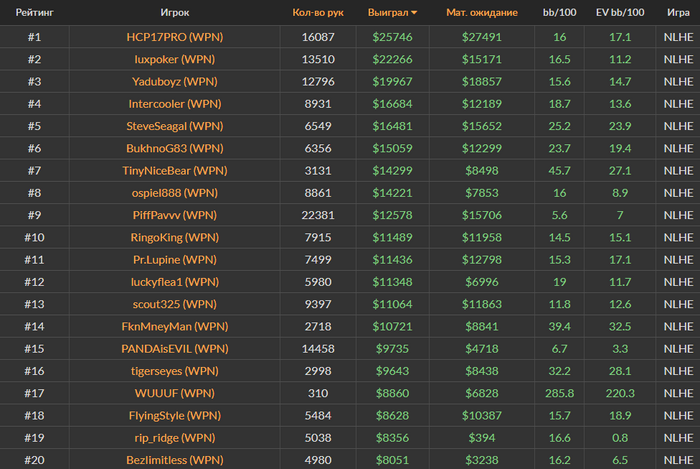The image size is (700, 469).
Task: Open FknMneyMan (WPN) player link
Action: (x=175, y=327)
